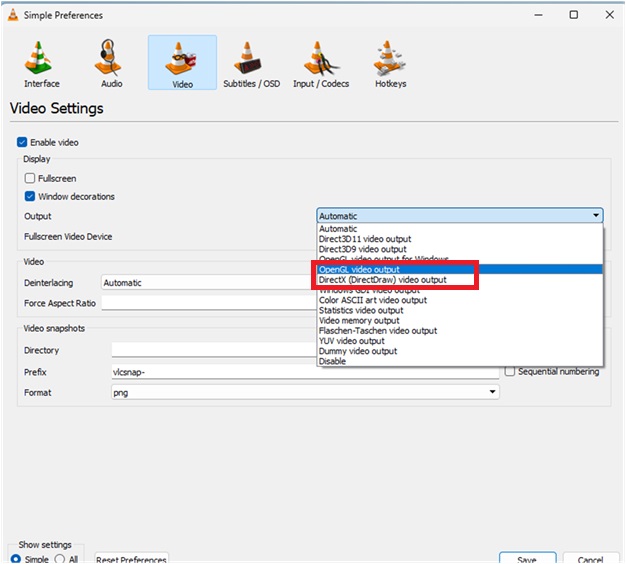Screen dimensions: 626x564
Task: Select the All show settings radio
Action: click(x=60, y=559)
